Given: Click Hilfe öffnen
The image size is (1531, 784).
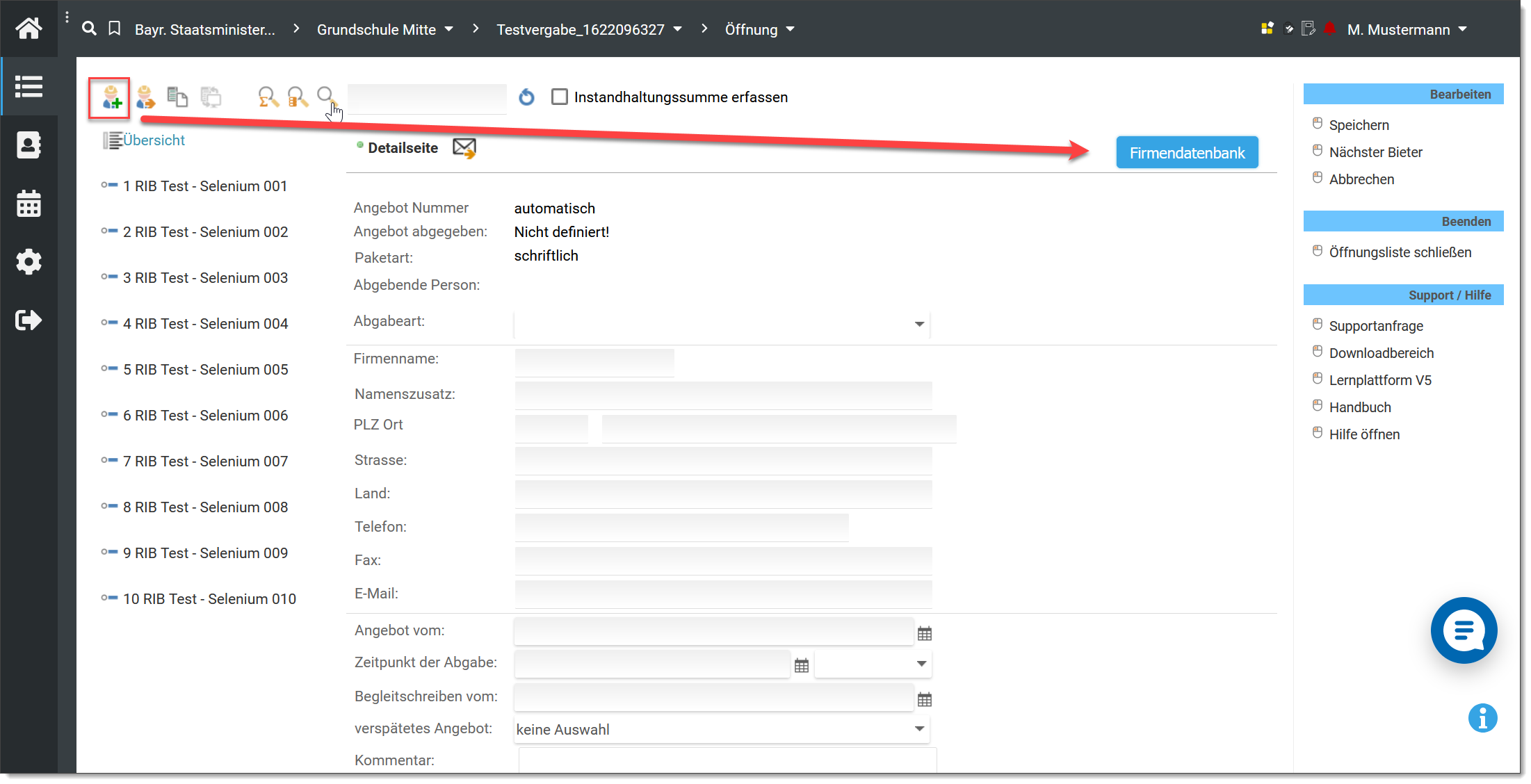Looking at the screenshot, I should pyautogui.click(x=1364, y=434).
